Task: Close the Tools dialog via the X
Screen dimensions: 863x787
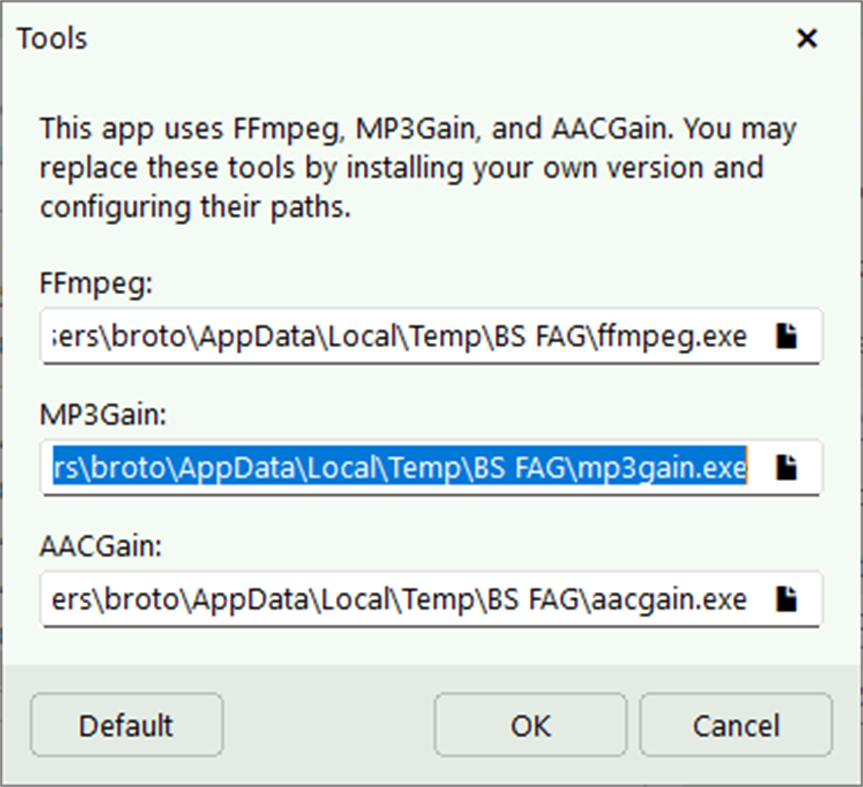Action: point(806,38)
